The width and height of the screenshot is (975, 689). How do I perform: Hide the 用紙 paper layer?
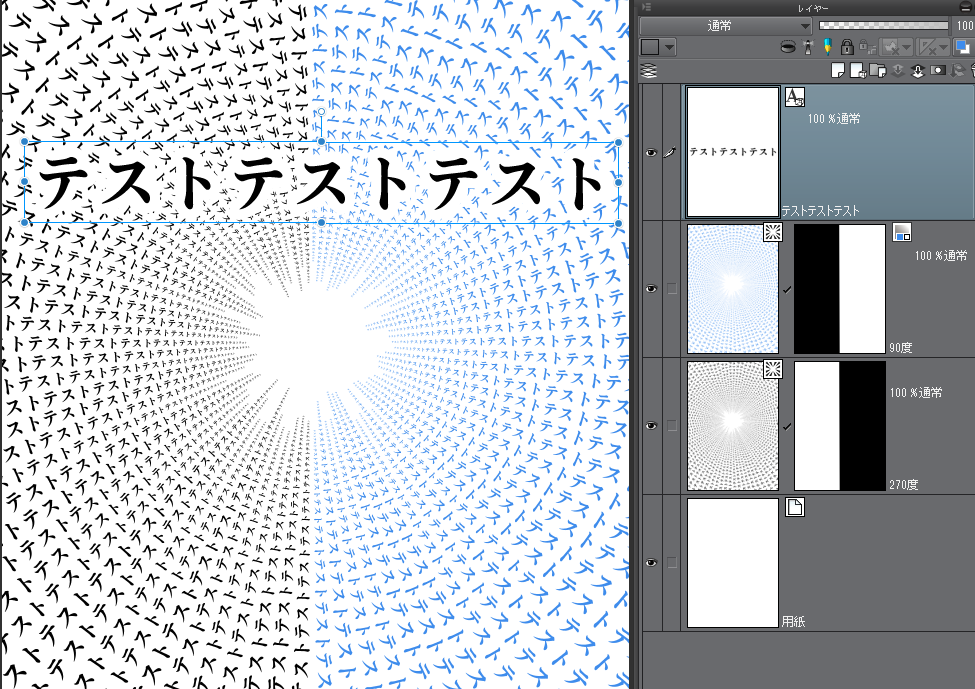(x=651, y=562)
